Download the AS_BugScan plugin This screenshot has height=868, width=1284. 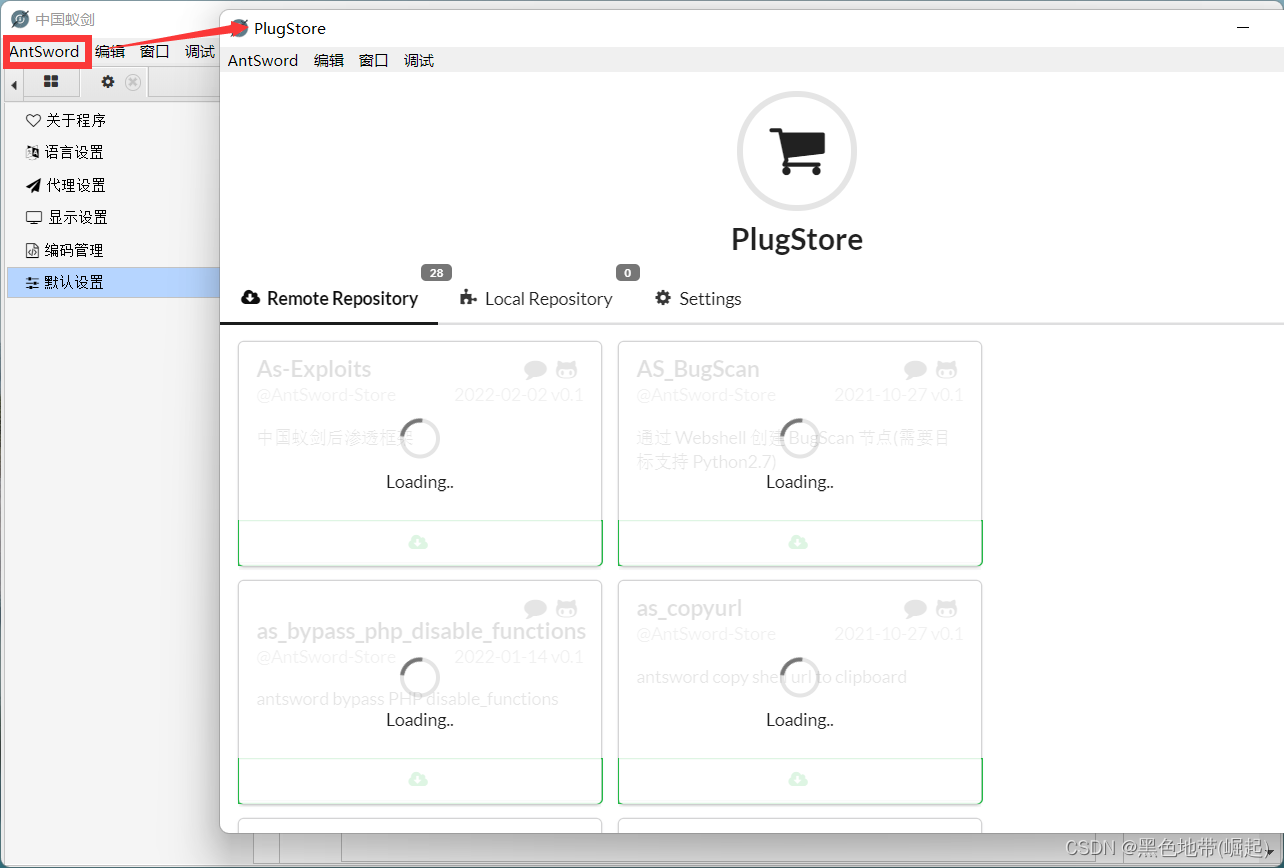point(800,542)
